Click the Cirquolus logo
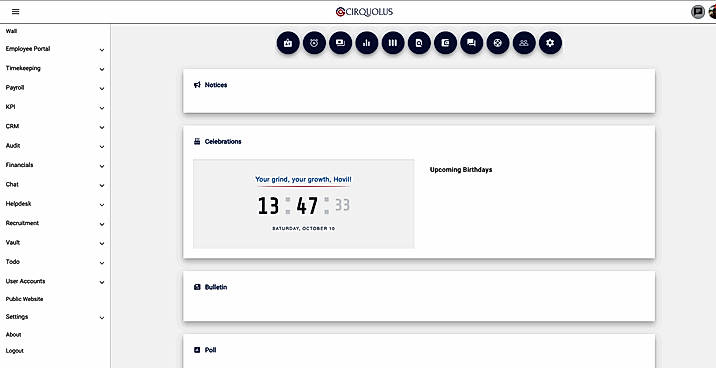The width and height of the screenshot is (716, 368). click(x=364, y=12)
